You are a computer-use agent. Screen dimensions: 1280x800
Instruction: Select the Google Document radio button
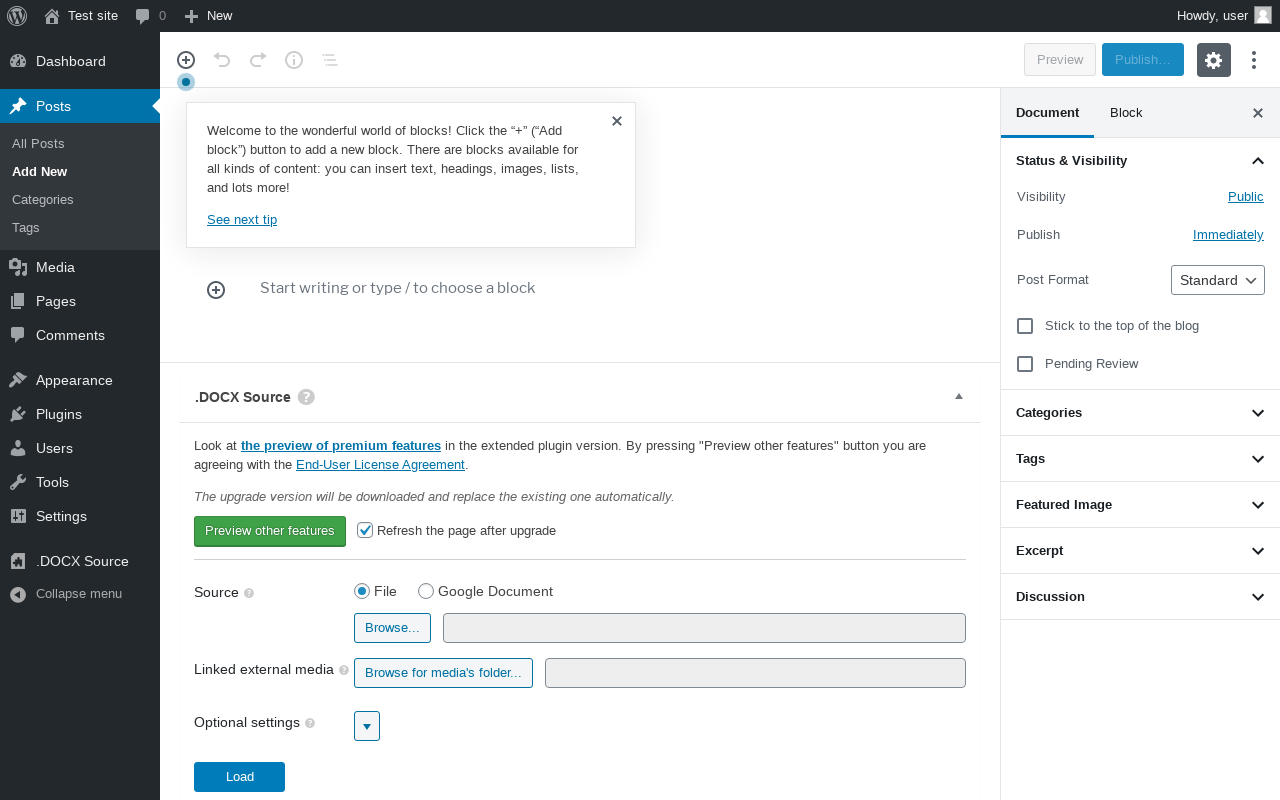click(426, 592)
